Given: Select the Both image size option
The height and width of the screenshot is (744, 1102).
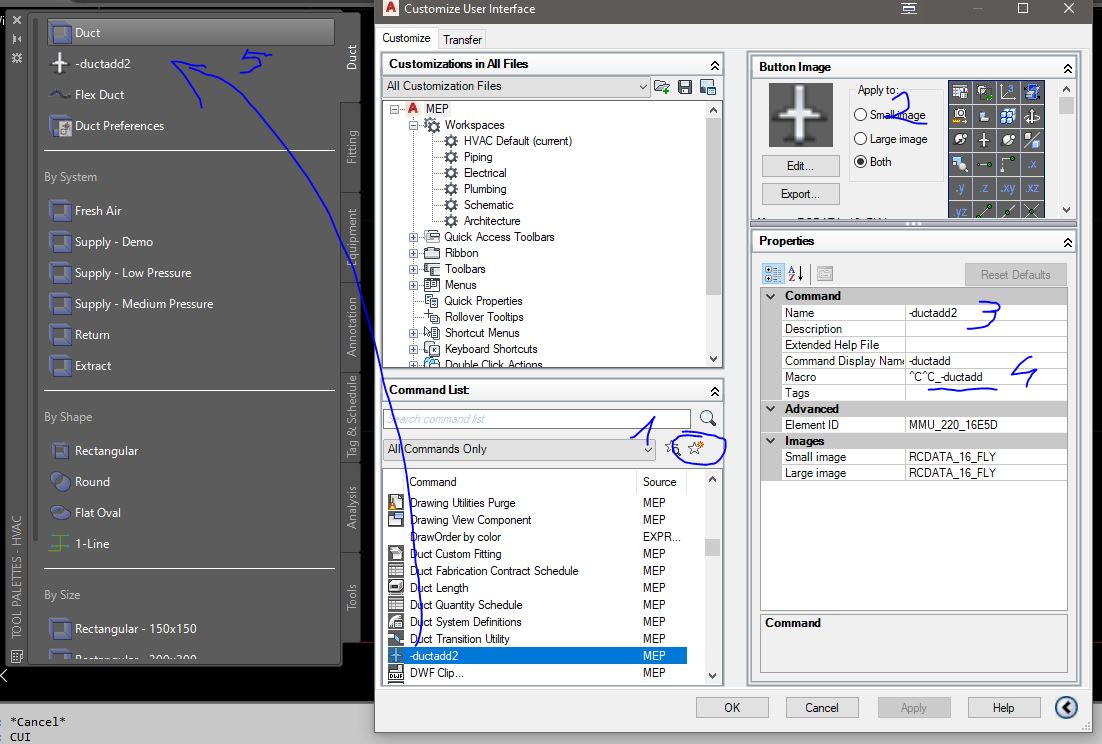Looking at the screenshot, I should point(860,162).
